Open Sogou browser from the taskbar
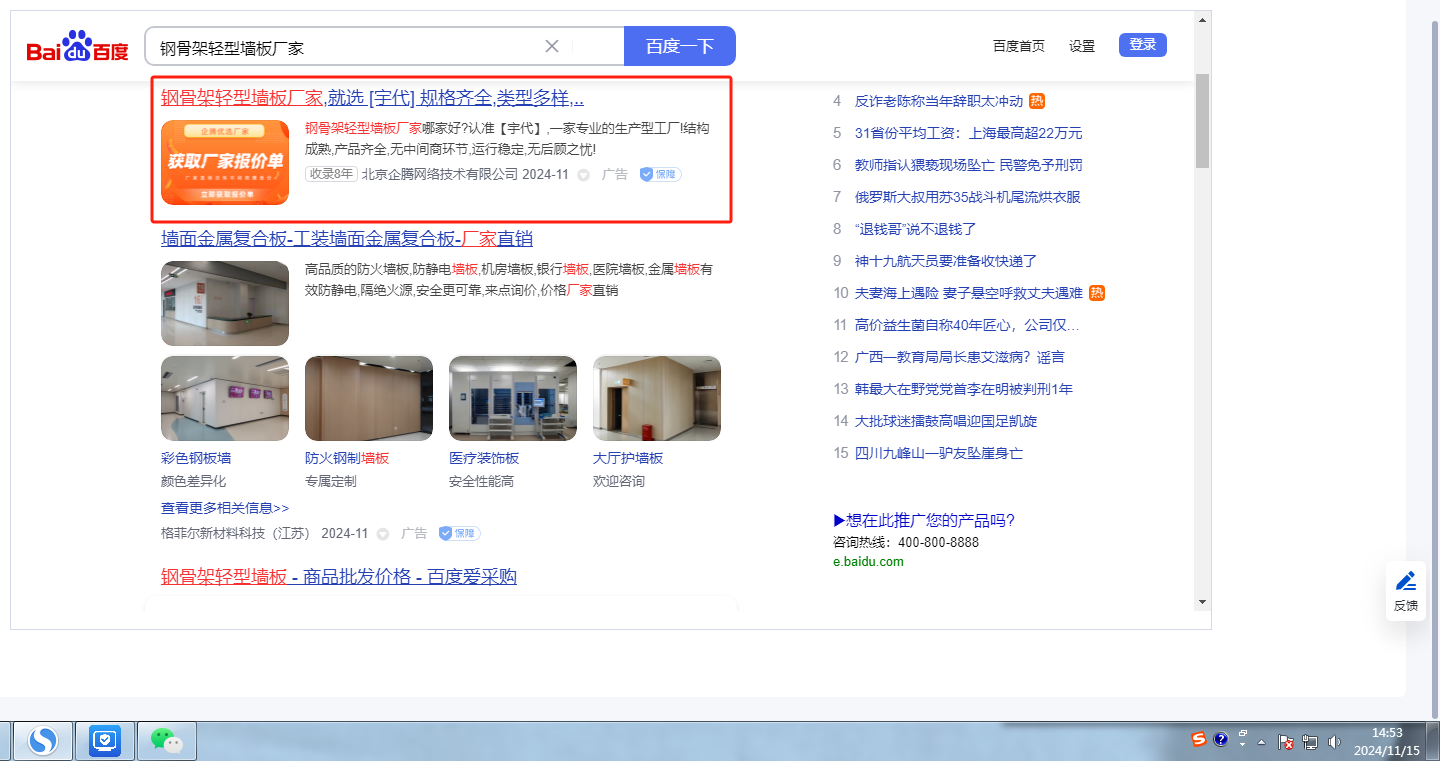The width and height of the screenshot is (1440, 761). 42,741
